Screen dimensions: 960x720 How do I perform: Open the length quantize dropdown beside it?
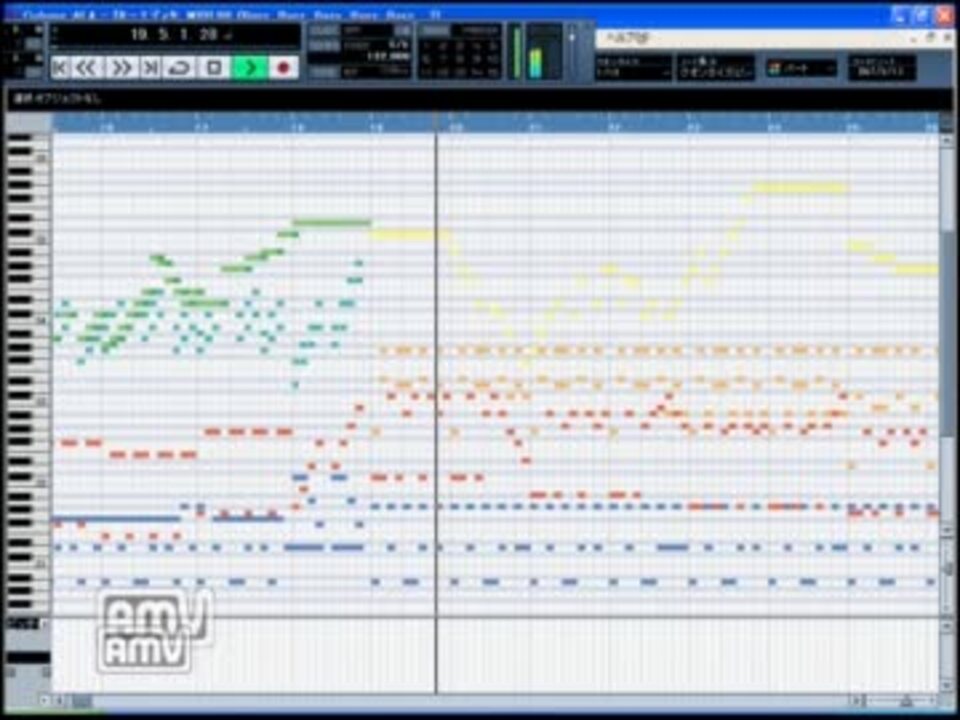[715, 68]
